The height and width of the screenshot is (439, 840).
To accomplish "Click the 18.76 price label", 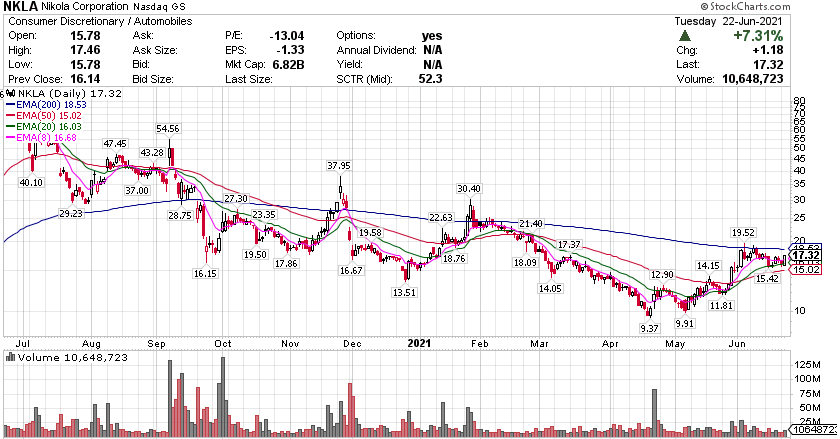I will pyautogui.click(x=454, y=258).
